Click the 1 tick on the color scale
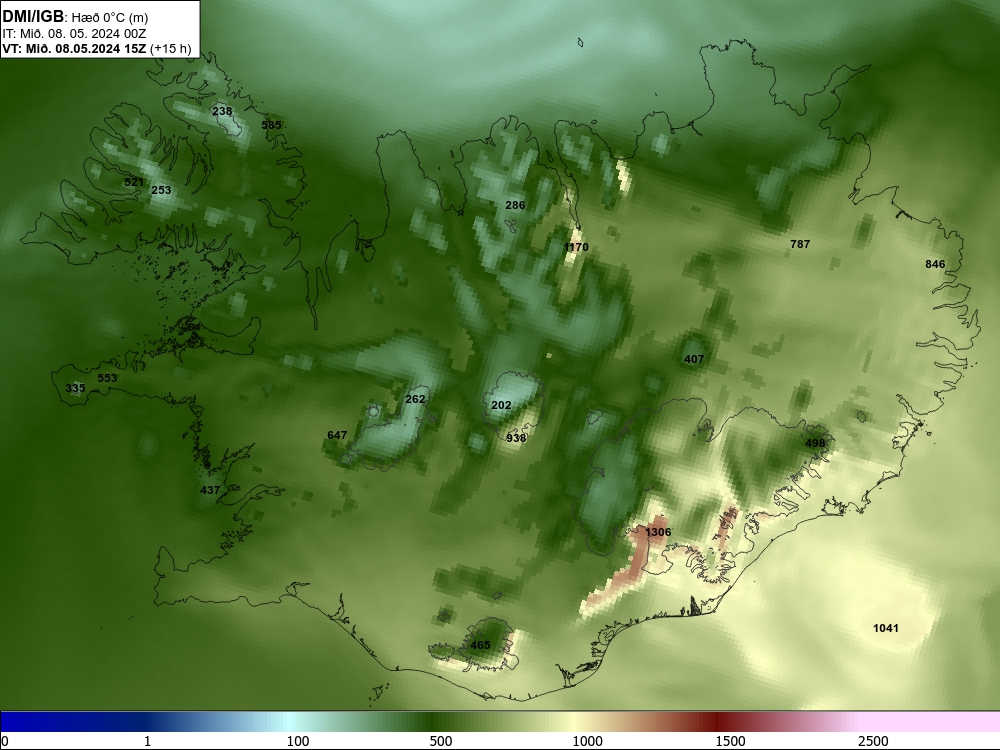1000x750 pixels. [x=147, y=741]
